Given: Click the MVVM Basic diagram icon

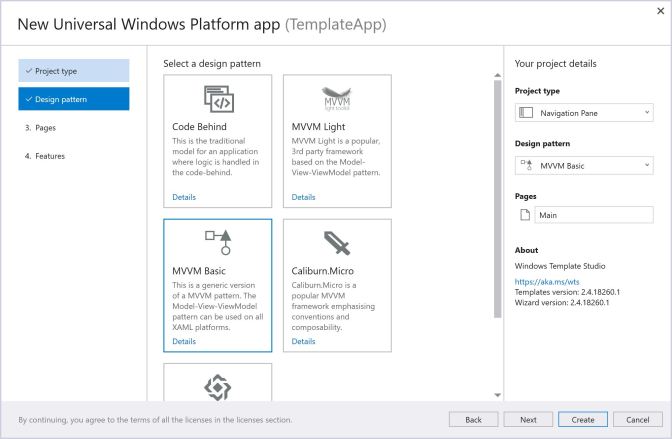Looking at the screenshot, I should click(x=218, y=242).
